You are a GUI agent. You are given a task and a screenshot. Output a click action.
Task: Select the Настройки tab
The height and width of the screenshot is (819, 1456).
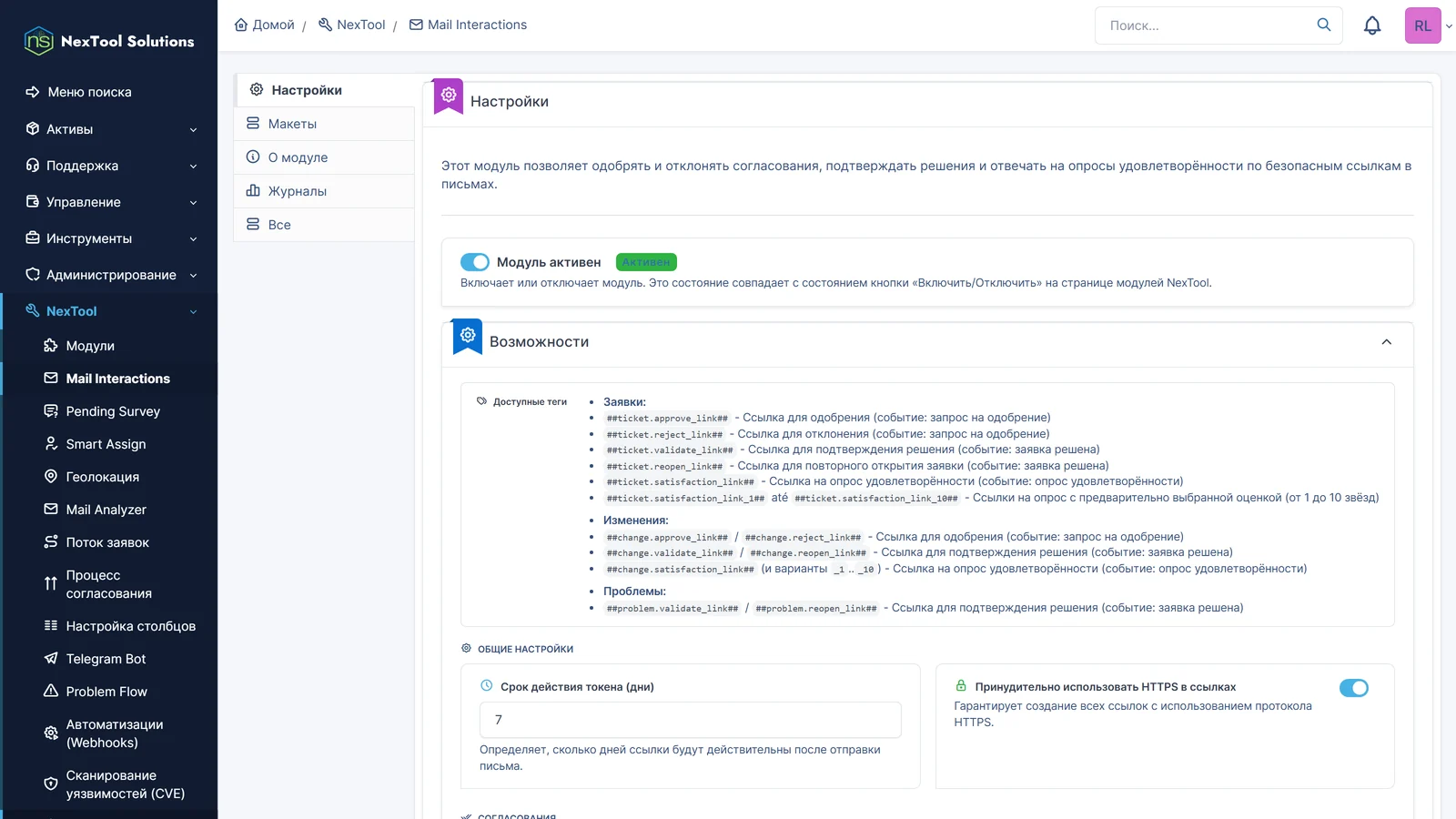click(x=324, y=90)
